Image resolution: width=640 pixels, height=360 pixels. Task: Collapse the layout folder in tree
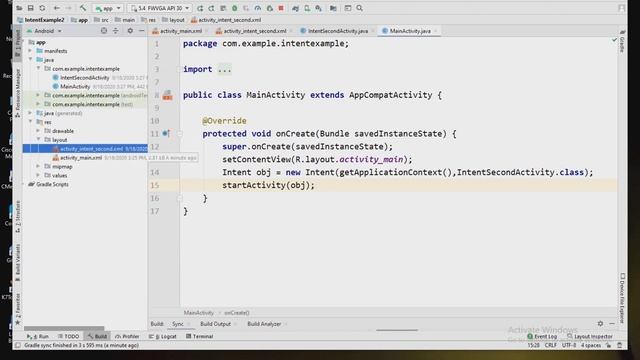(38, 140)
